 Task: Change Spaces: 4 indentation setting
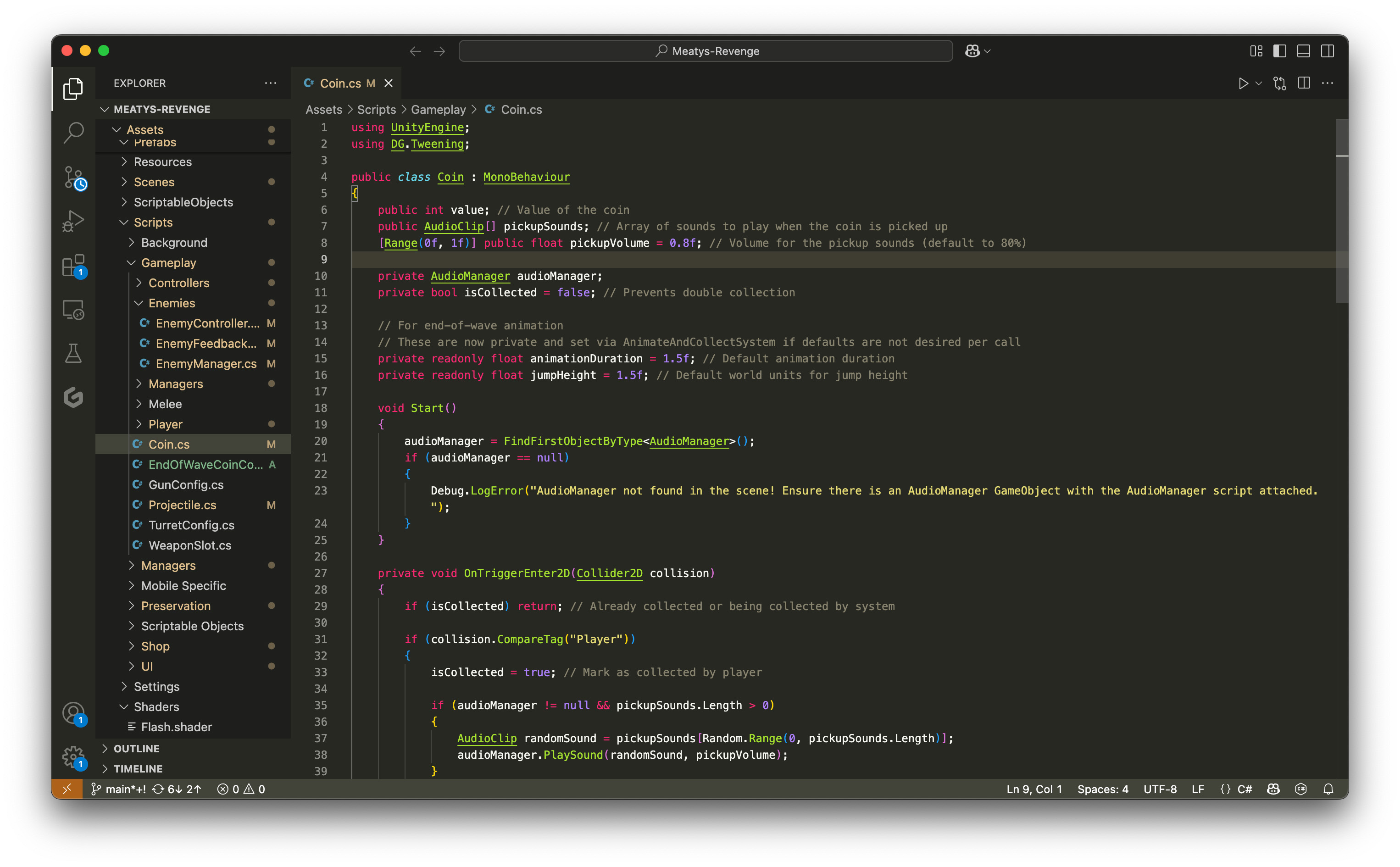click(x=1102, y=789)
